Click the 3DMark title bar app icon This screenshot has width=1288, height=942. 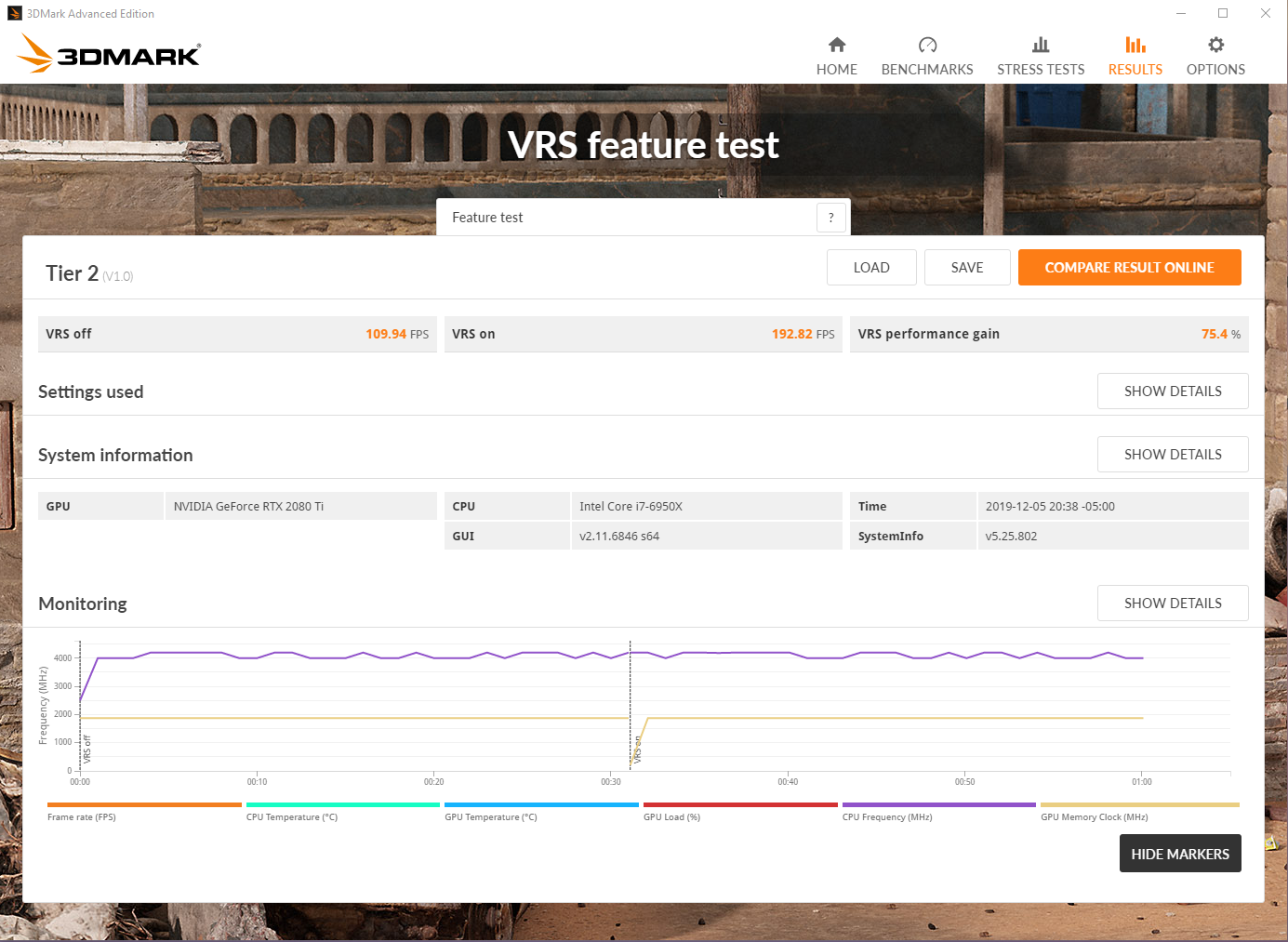(14, 13)
